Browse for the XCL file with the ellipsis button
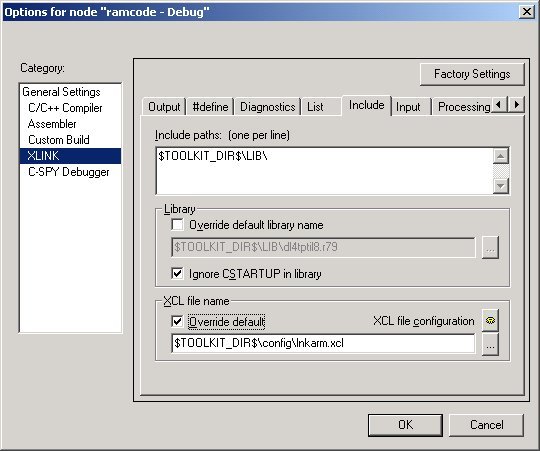 (x=490, y=345)
